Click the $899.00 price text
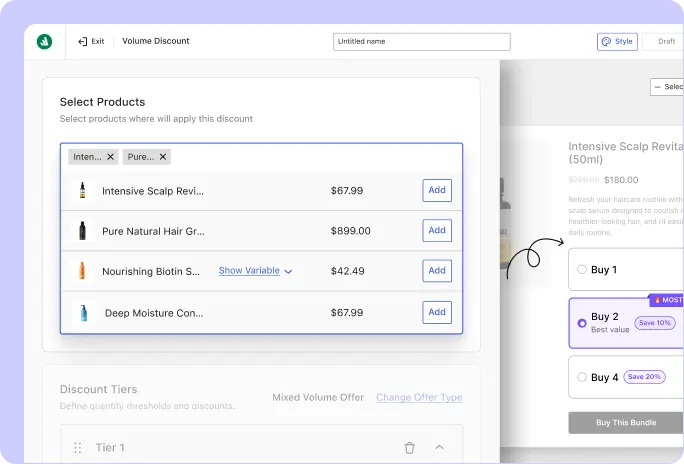This screenshot has width=684, height=464. pos(351,231)
